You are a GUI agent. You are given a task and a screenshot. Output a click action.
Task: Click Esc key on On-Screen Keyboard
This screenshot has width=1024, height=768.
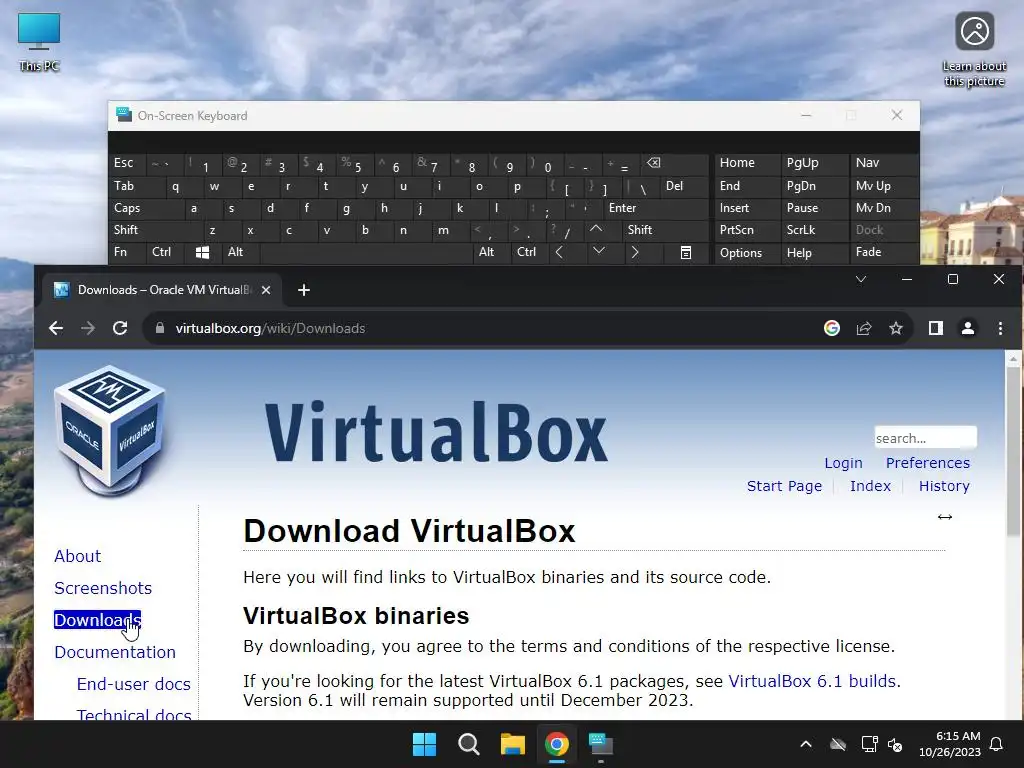pos(127,163)
